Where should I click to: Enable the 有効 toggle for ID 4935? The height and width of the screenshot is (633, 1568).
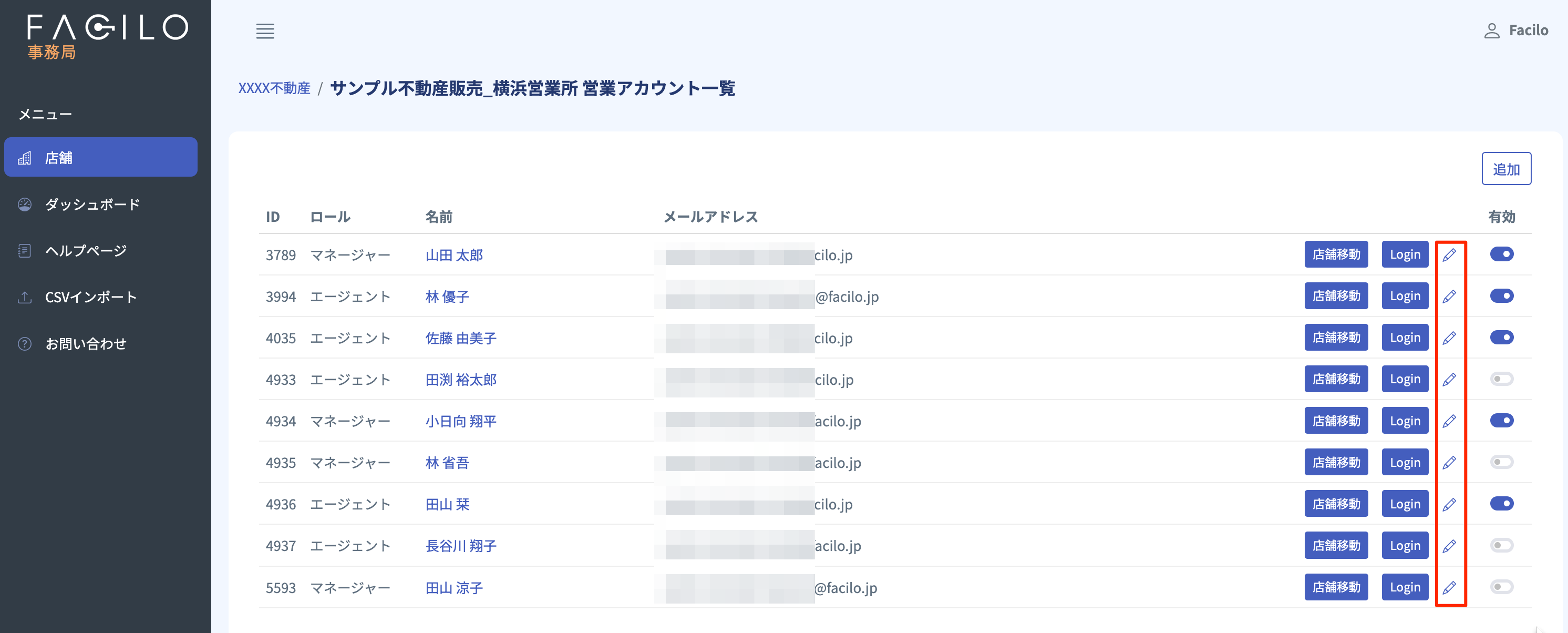tap(1502, 462)
